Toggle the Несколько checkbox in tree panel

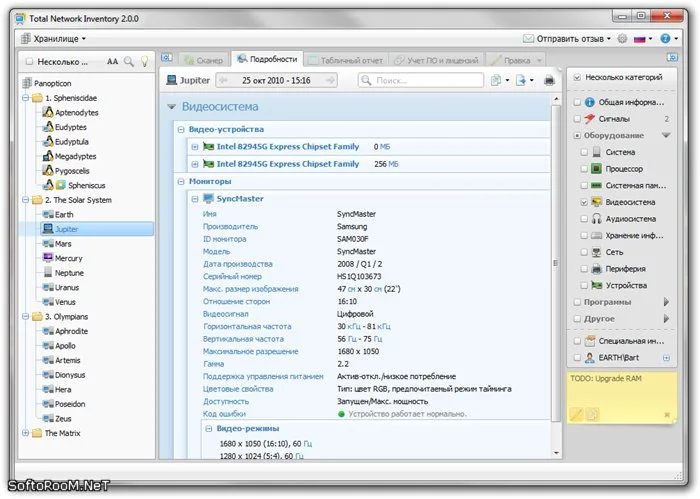(29, 62)
